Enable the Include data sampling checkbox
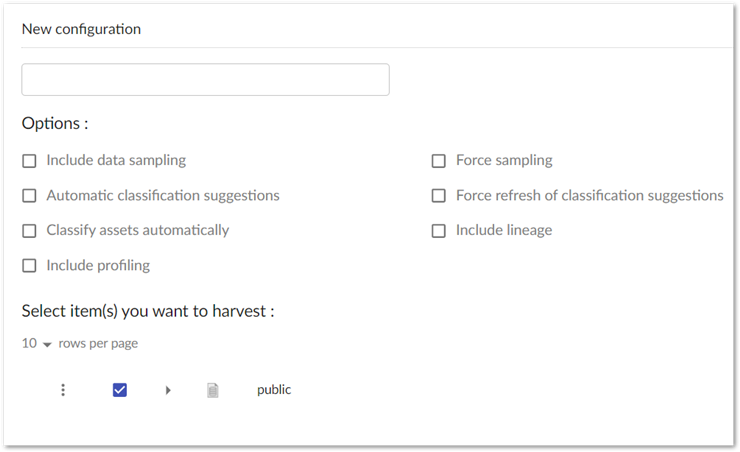Viewport: 740px width, 452px height. click(x=29, y=161)
